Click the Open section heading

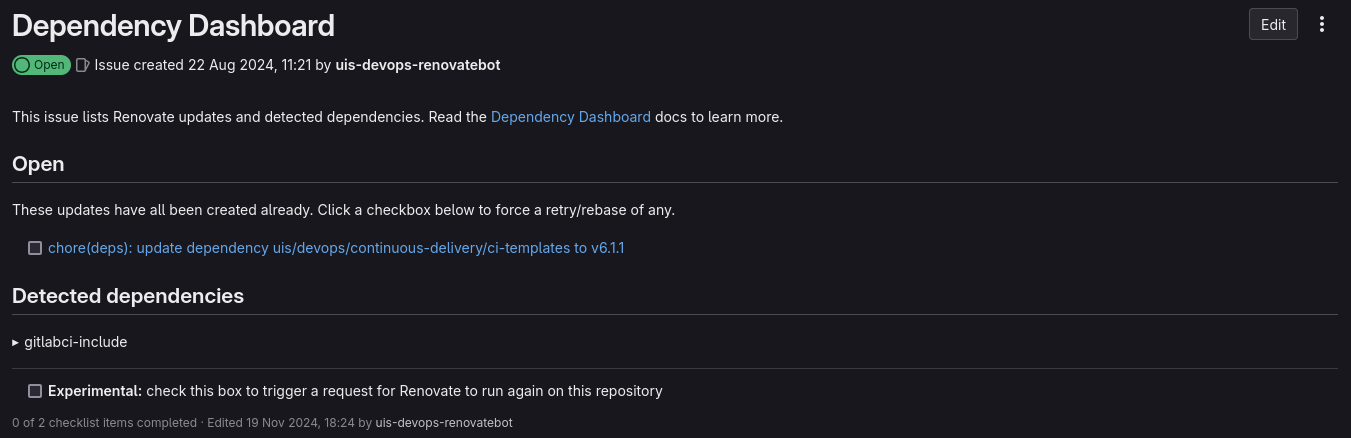click(38, 164)
